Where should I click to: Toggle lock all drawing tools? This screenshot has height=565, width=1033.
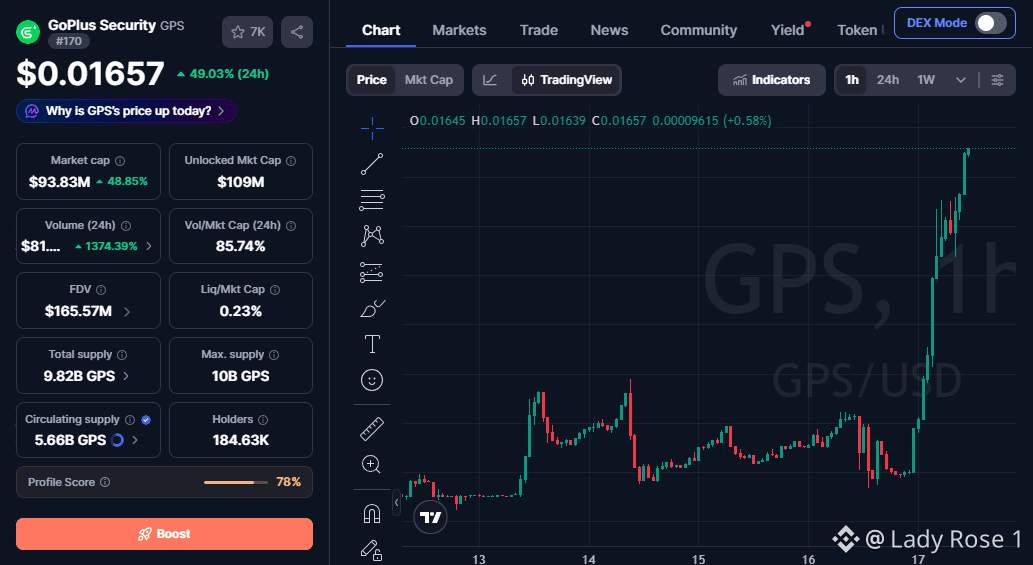372,549
